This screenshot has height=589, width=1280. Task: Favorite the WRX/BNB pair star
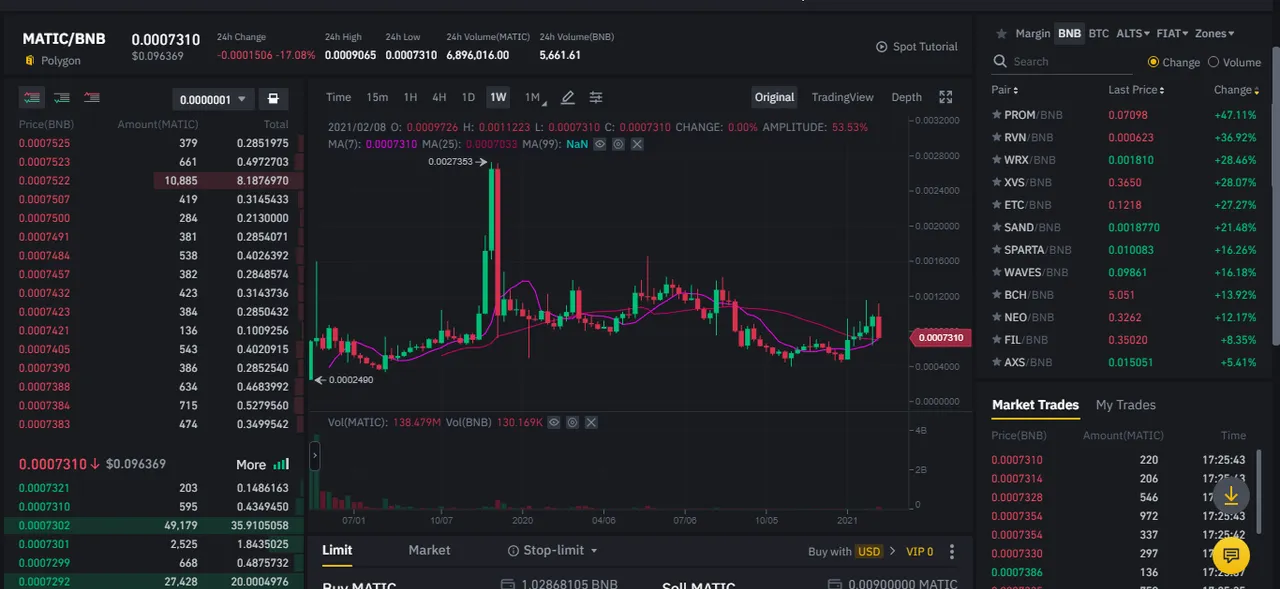pyautogui.click(x=996, y=160)
